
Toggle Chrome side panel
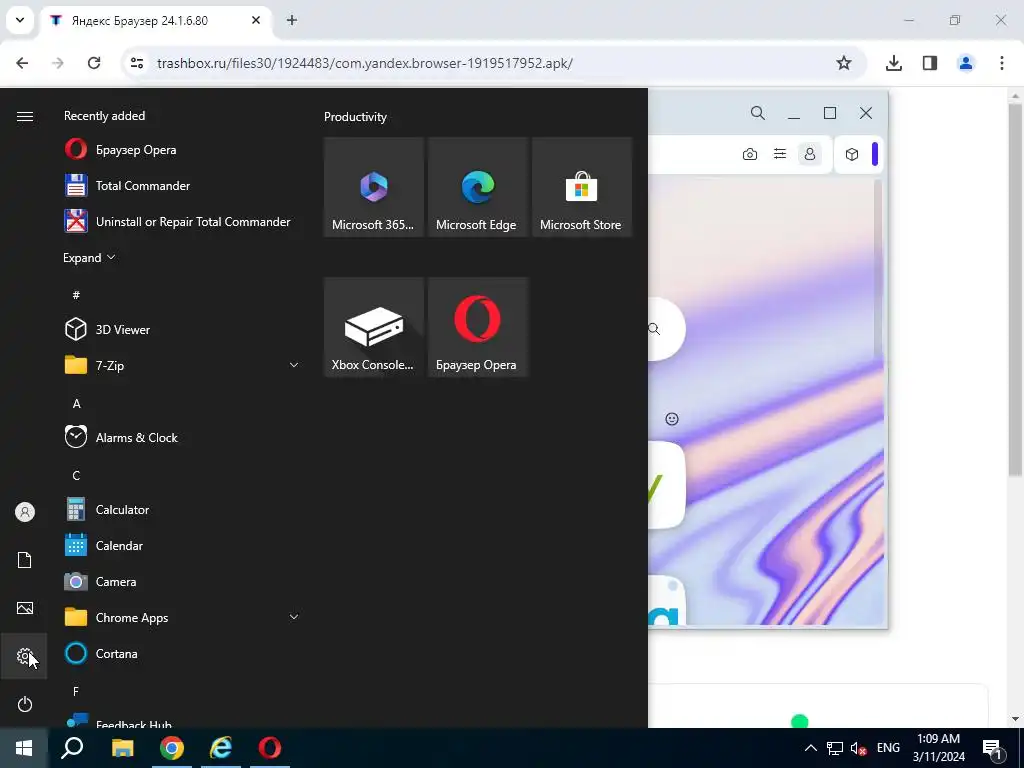(930, 63)
